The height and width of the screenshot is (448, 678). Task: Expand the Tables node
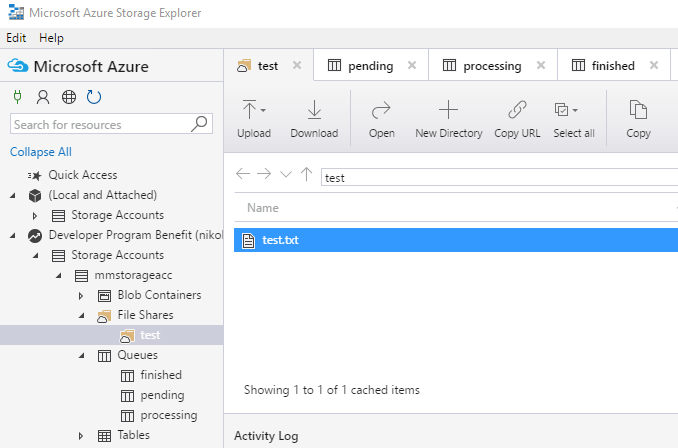point(81,435)
